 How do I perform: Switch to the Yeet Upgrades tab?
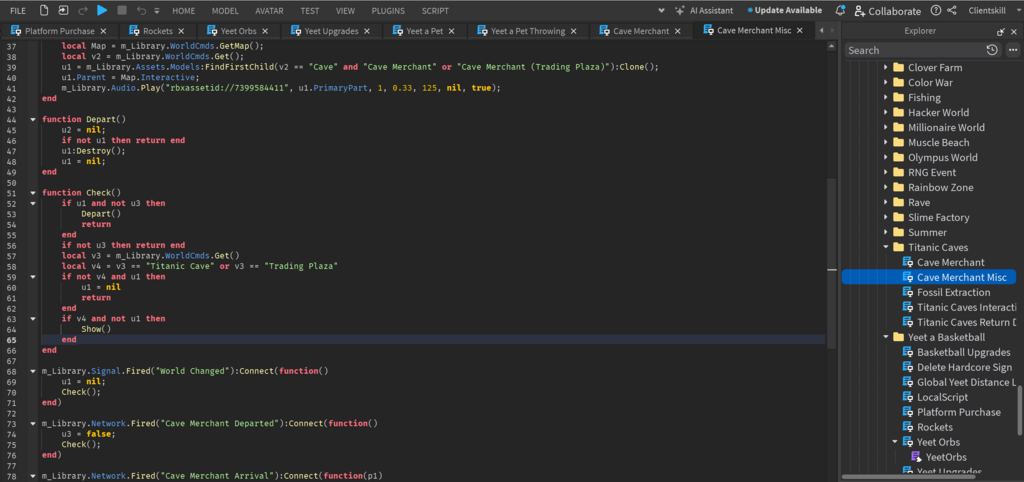point(331,31)
